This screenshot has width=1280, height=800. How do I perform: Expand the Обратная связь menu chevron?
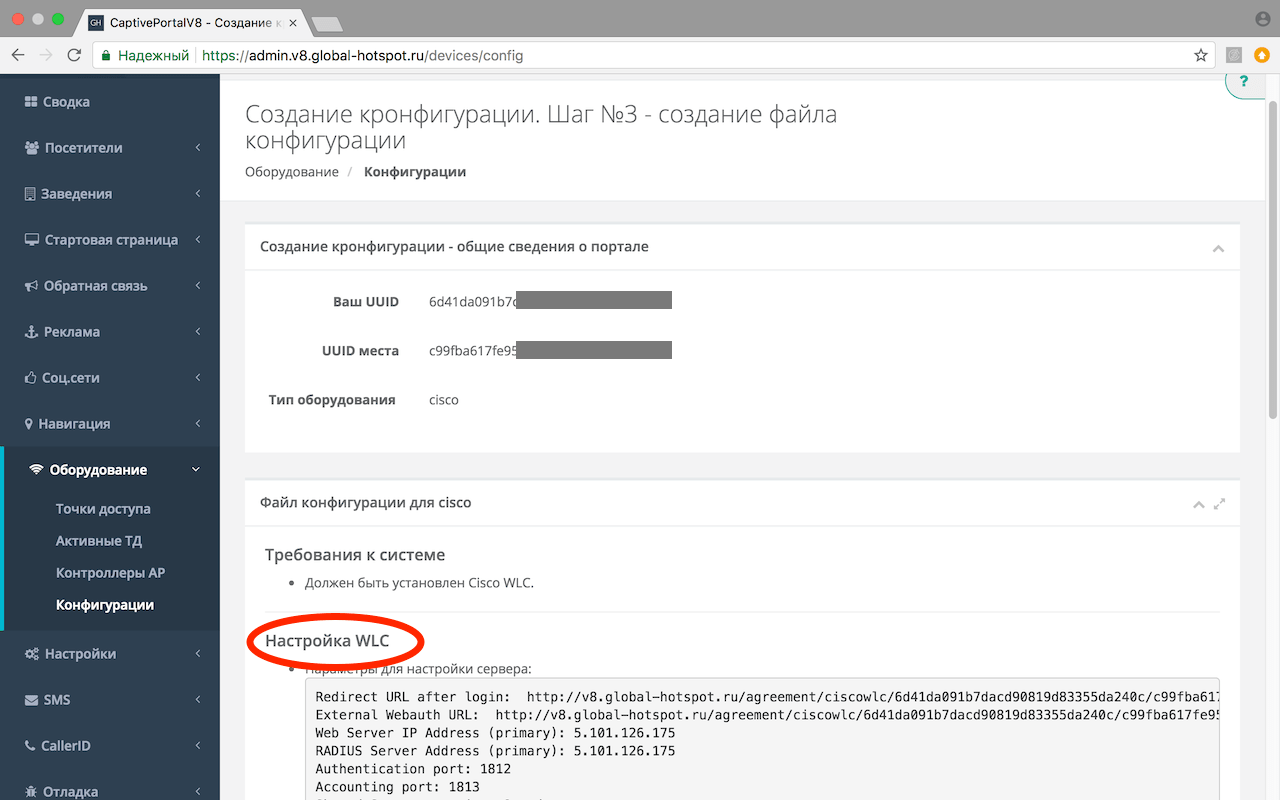198,286
